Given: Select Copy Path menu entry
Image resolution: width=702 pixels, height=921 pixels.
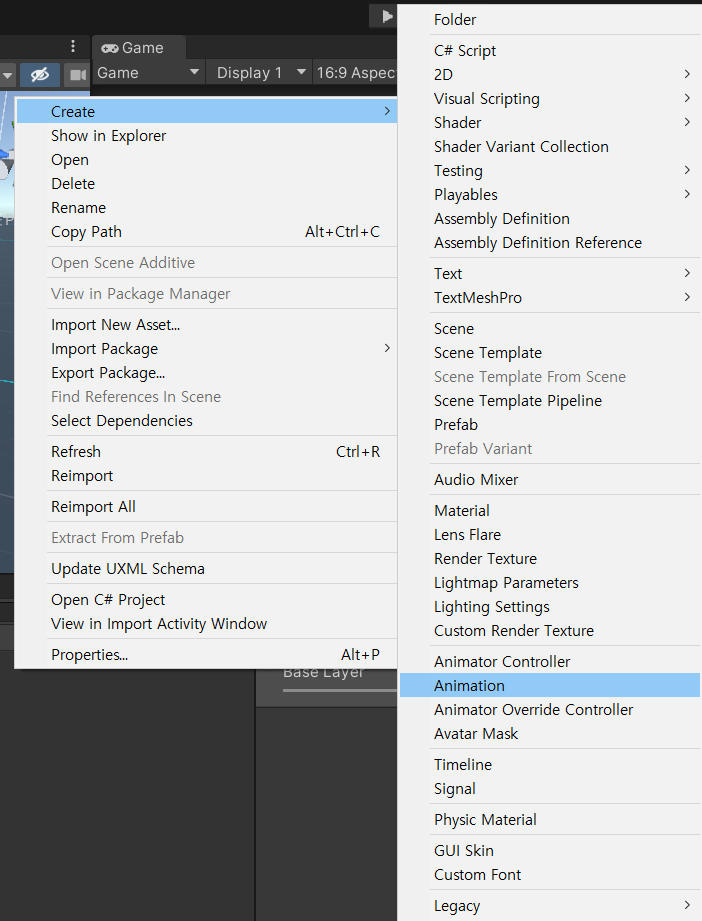Looking at the screenshot, I should pyautogui.click(x=207, y=232).
